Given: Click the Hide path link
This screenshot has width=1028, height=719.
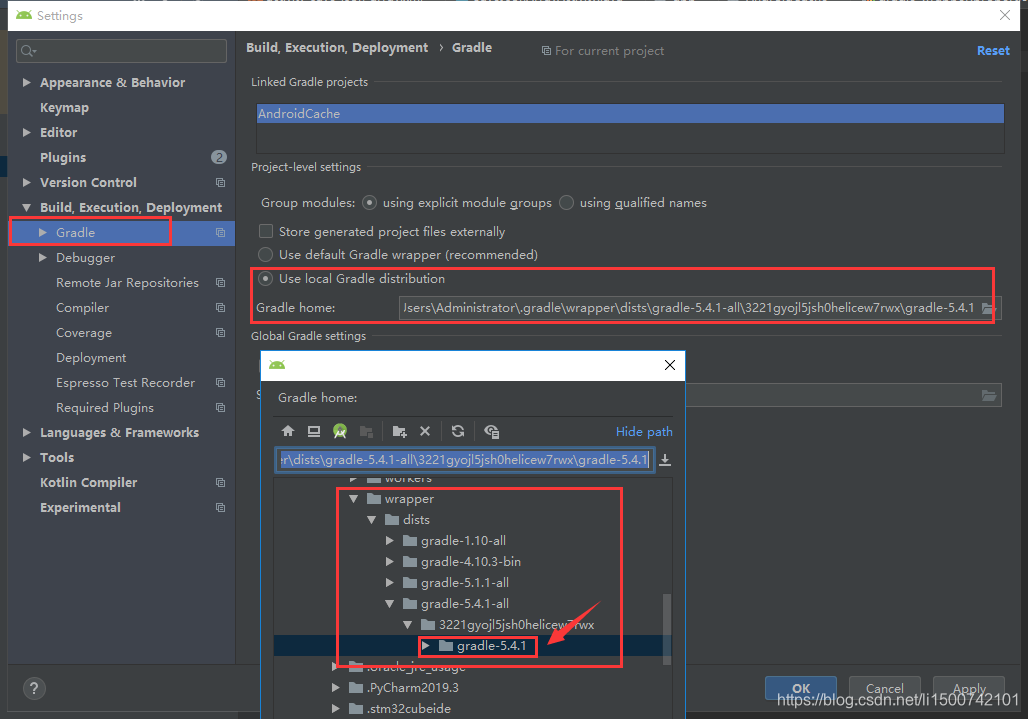Looking at the screenshot, I should [644, 431].
